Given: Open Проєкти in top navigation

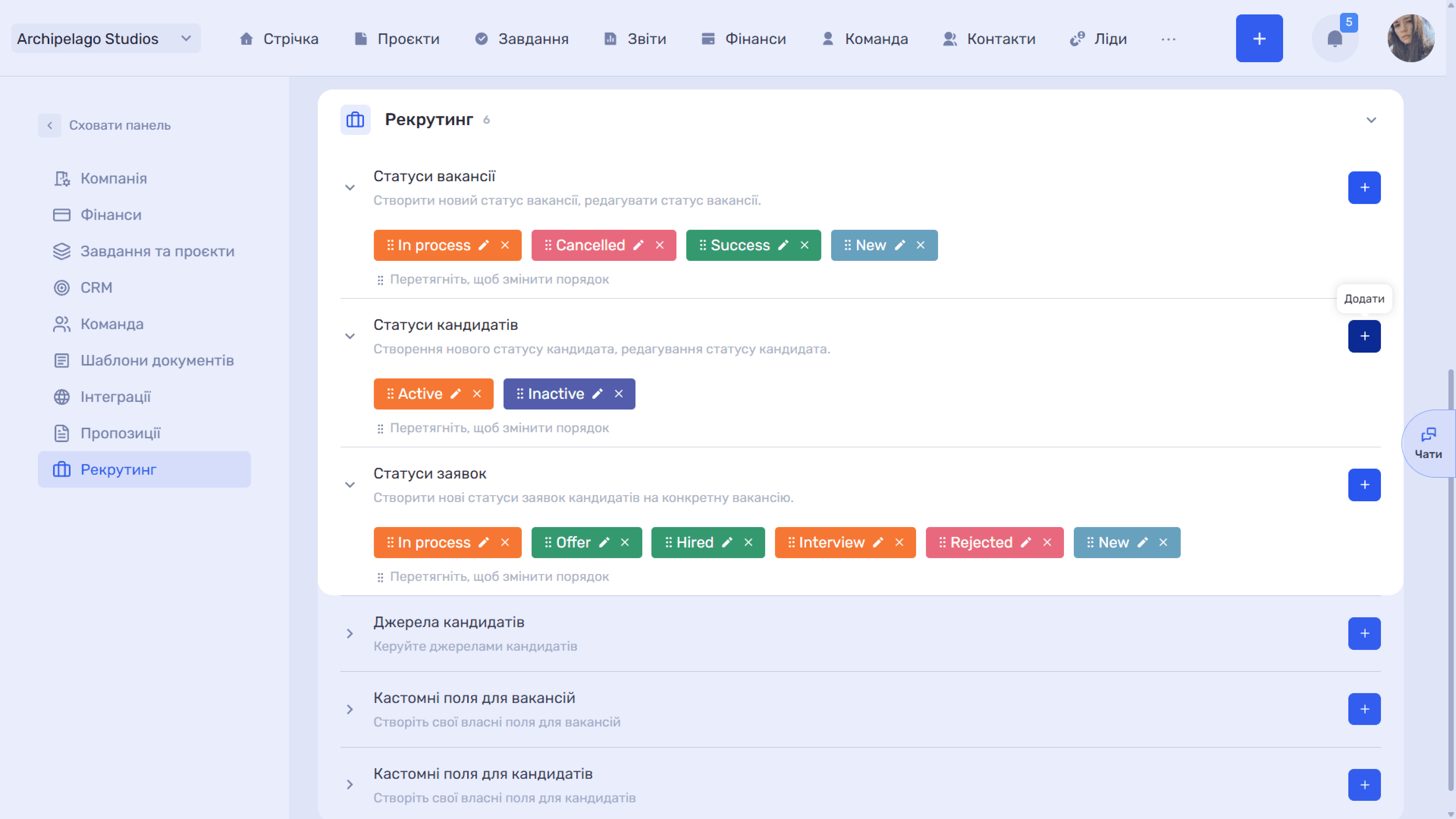Looking at the screenshot, I should 397,38.
